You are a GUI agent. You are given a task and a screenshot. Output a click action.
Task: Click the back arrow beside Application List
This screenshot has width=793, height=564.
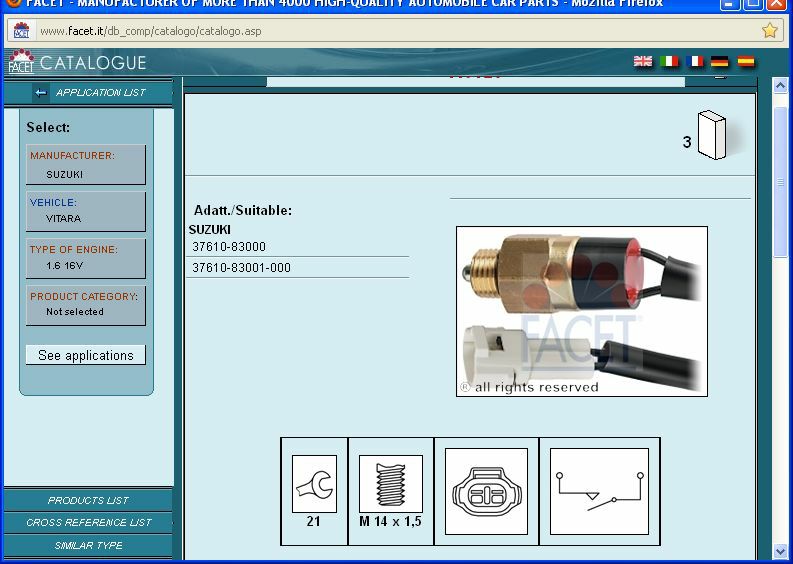click(x=41, y=93)
